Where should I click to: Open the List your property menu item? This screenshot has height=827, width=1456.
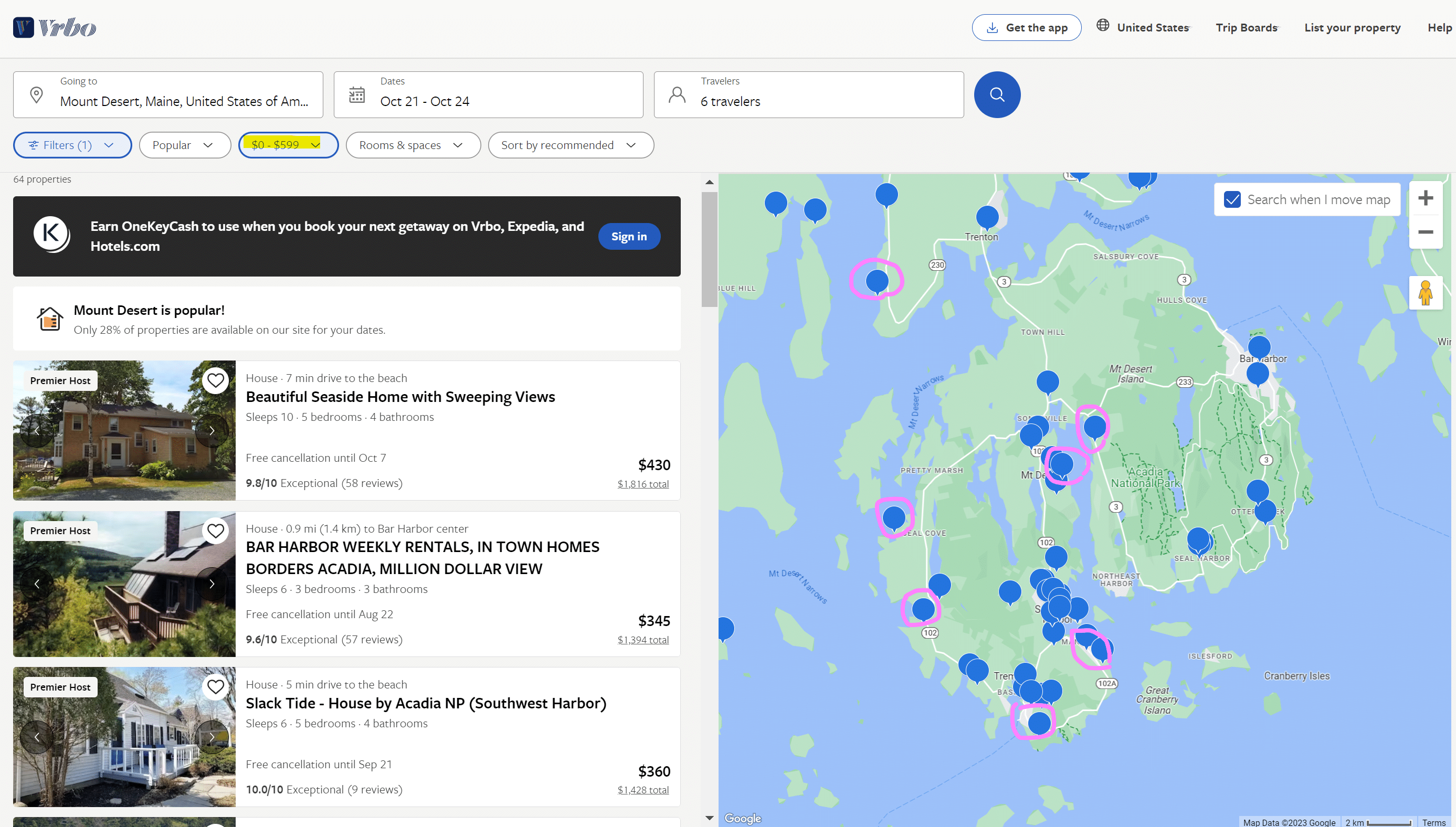tap(1352, 27)
